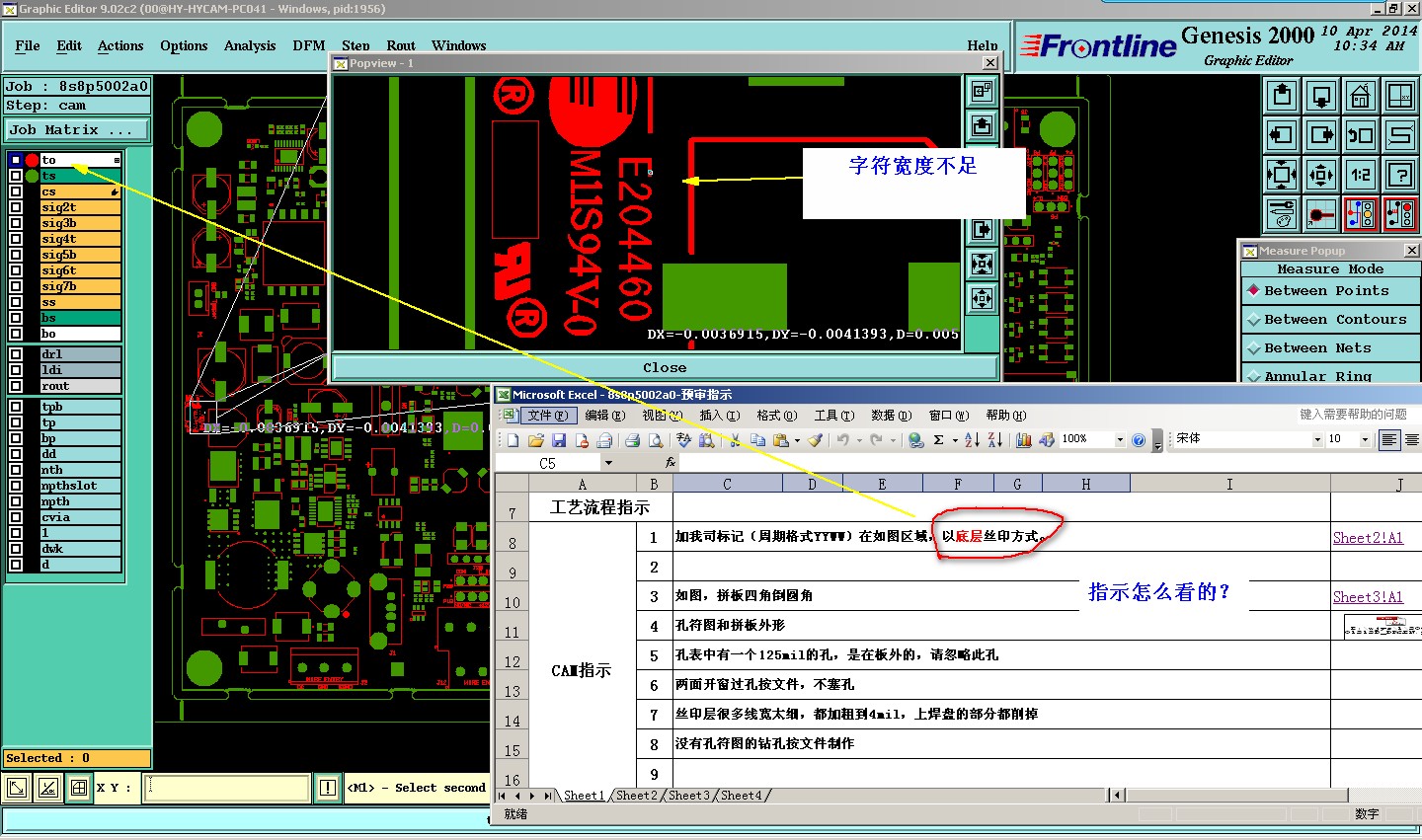Toggle the checkbox for layer rout
This screenshot has height=840, width=1422.
click(16, 386)
